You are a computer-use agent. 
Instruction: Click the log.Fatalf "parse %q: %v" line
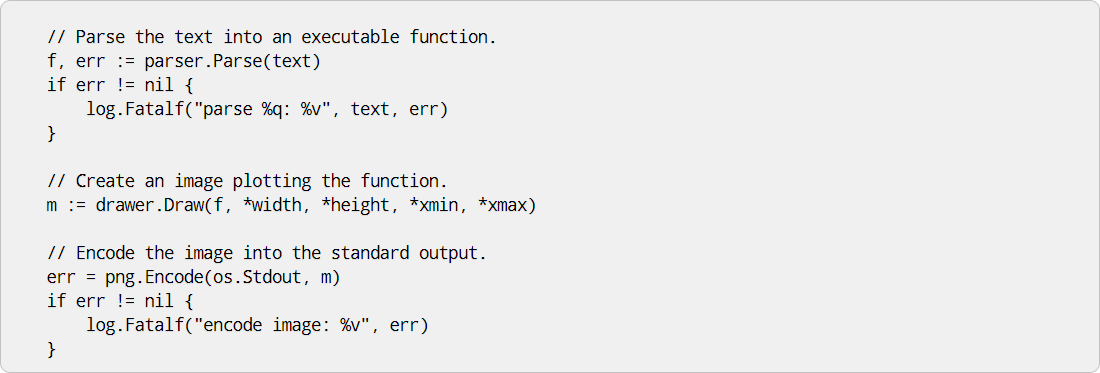pyautogui.click(x=267, y=110)
